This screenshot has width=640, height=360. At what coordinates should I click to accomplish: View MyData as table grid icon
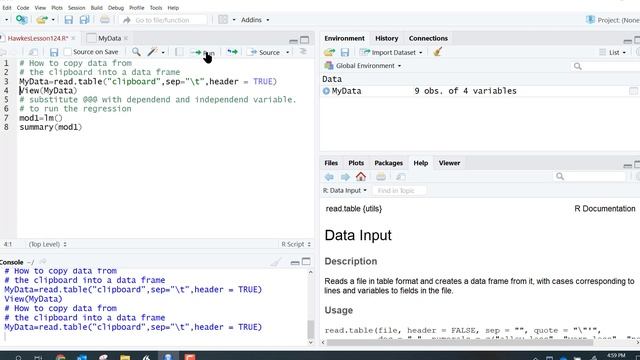click(633, 91)
